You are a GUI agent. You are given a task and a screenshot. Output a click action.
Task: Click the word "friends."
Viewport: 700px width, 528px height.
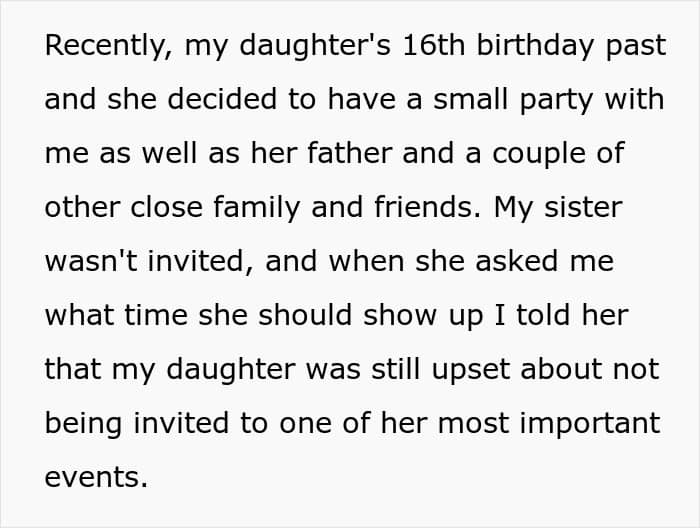428,207
